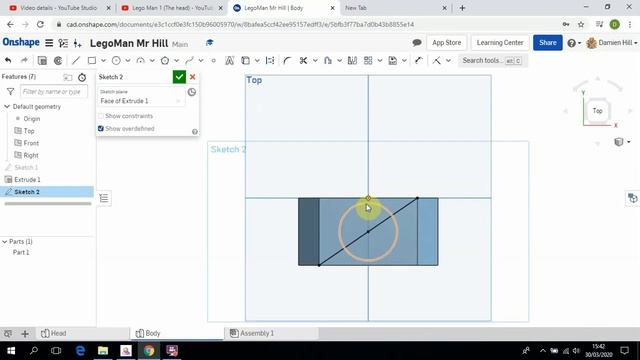640x360 pixels.
Task: Click the Insert new element plus icon
Action: click(x=78, y=43)
